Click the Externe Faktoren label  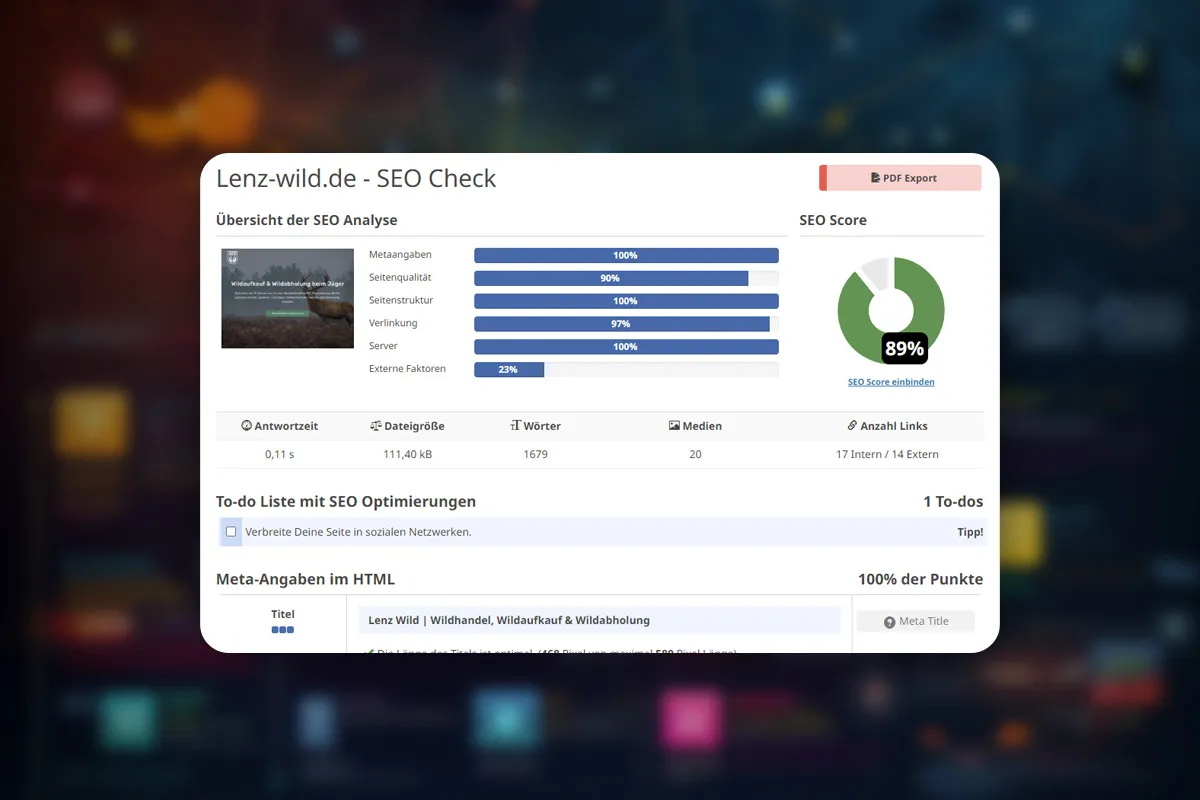click(407, 369)
